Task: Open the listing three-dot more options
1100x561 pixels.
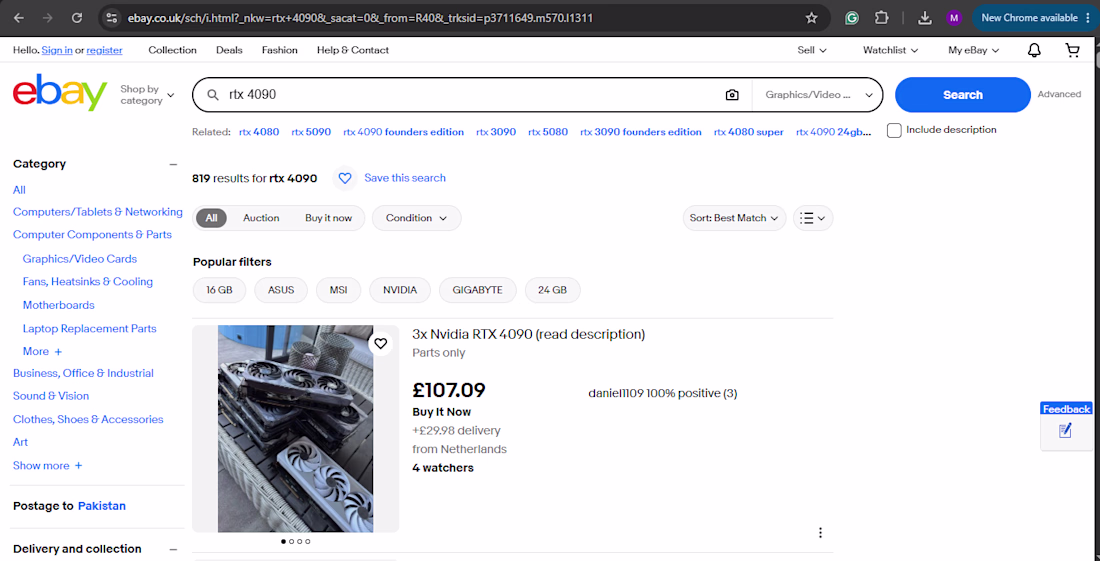Action: (820, 533)
